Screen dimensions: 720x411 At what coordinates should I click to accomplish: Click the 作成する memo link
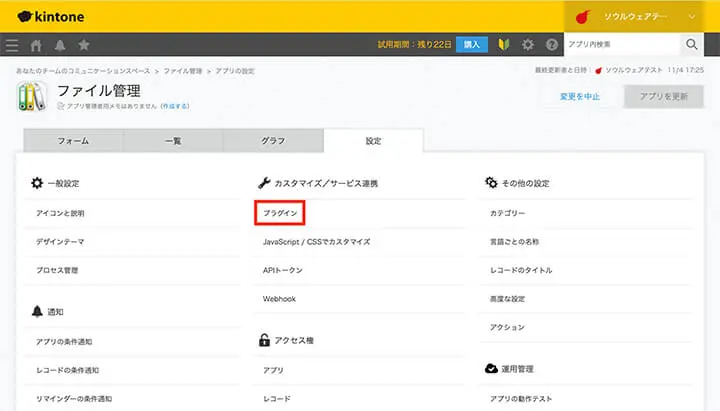pos(175,106)
